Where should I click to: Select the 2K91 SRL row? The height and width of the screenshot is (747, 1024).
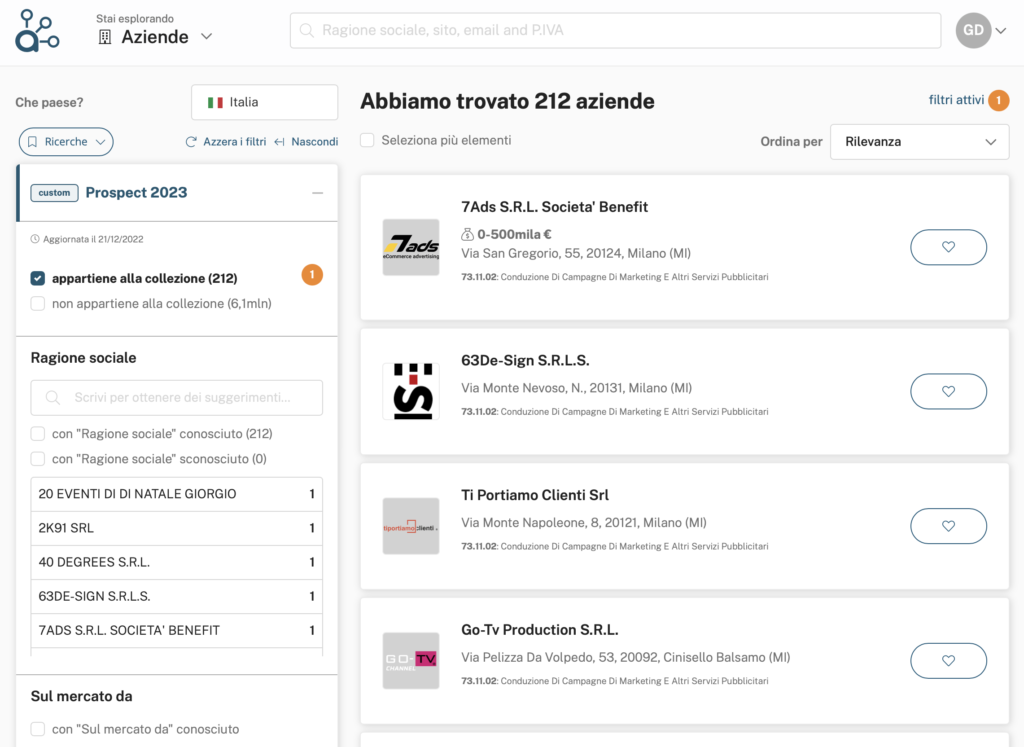pyautogui.click(x=176, y=528)
